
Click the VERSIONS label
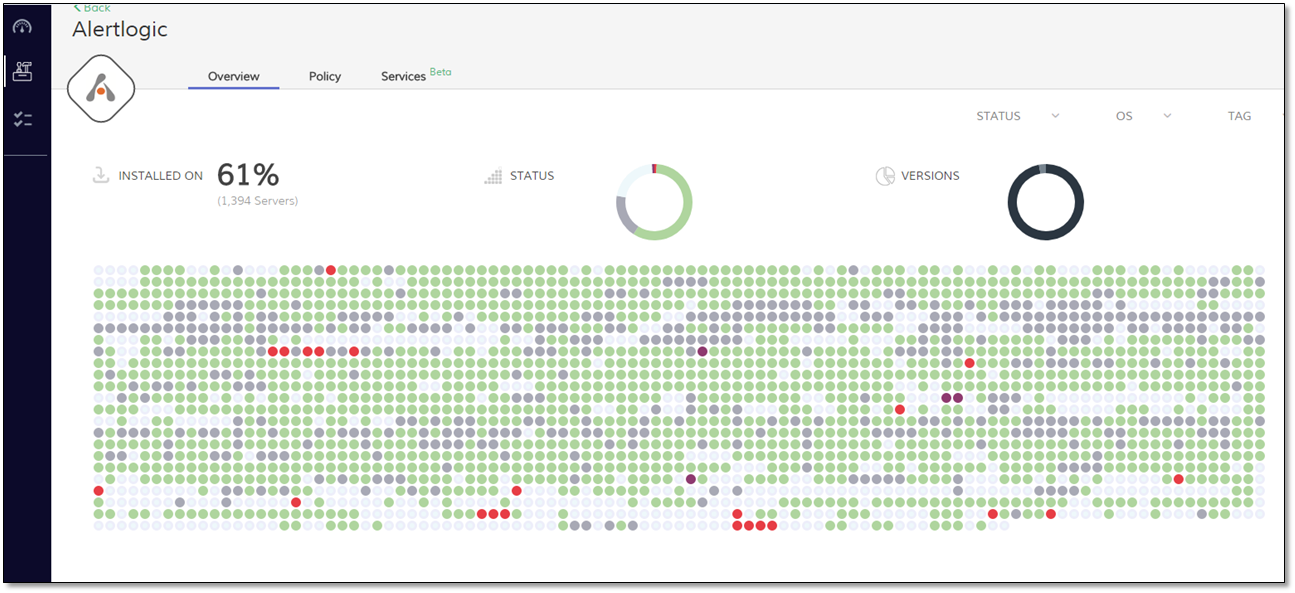930,176
